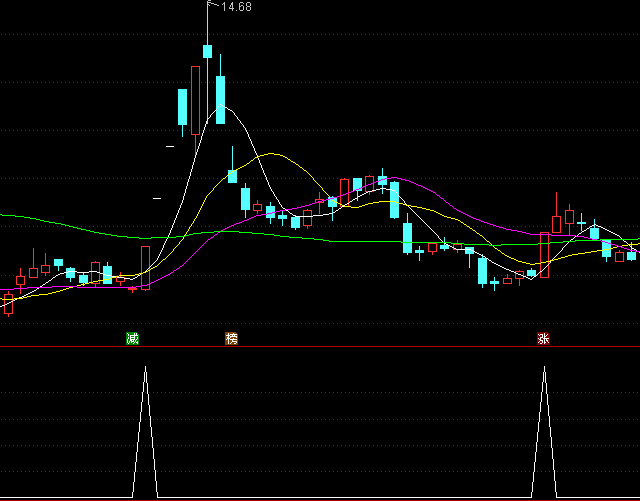Image resolution: width=640 pixels, height=501 pixels.
Task: Click the orange 榜 marker icon
Action: [x=231, y=338]
